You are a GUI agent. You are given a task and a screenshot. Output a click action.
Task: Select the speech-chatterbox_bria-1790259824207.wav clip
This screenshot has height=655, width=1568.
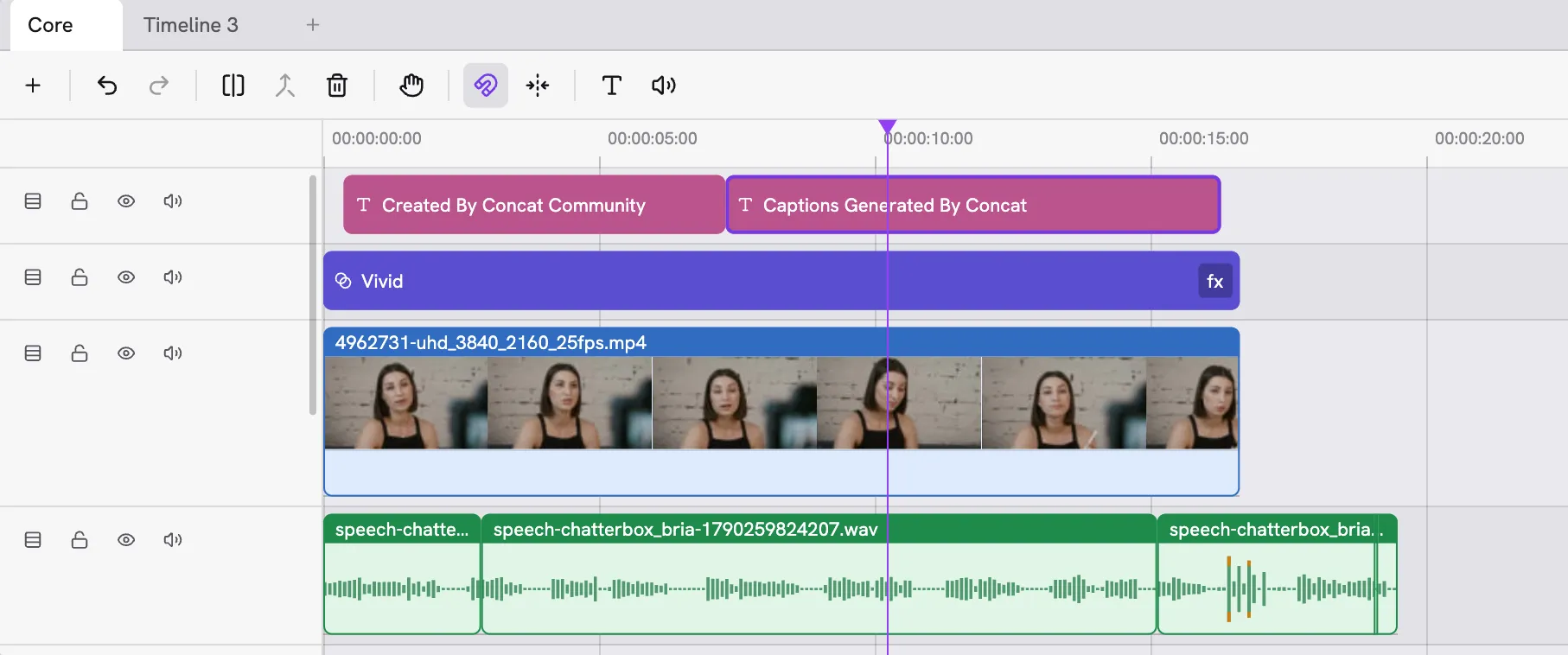click(819, 574)
